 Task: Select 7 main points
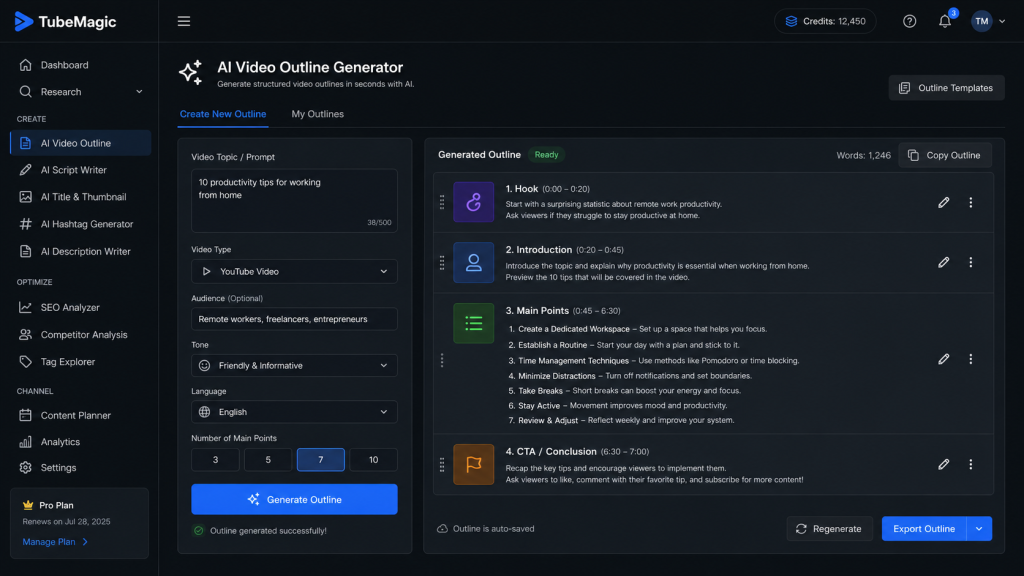click(321, 460)
